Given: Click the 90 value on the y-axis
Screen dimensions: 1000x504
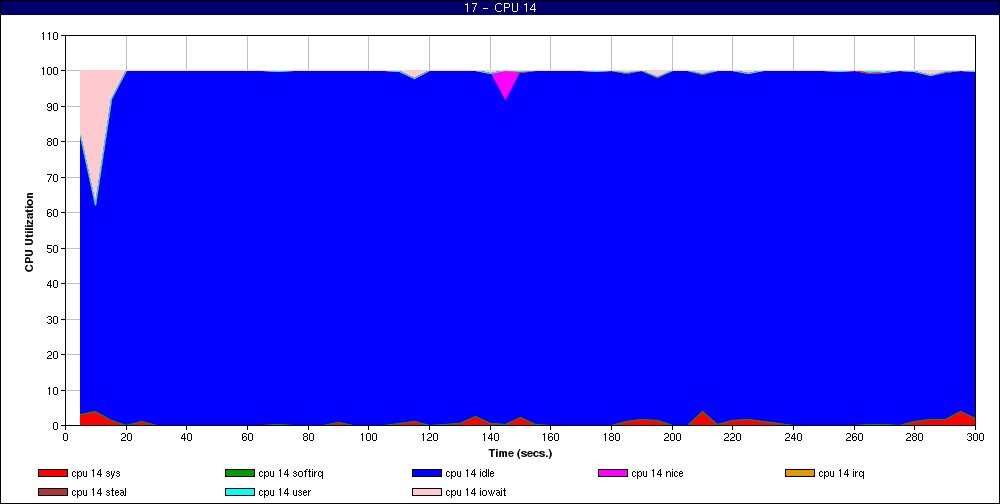Looking at the screenshot, I should 54,107.
